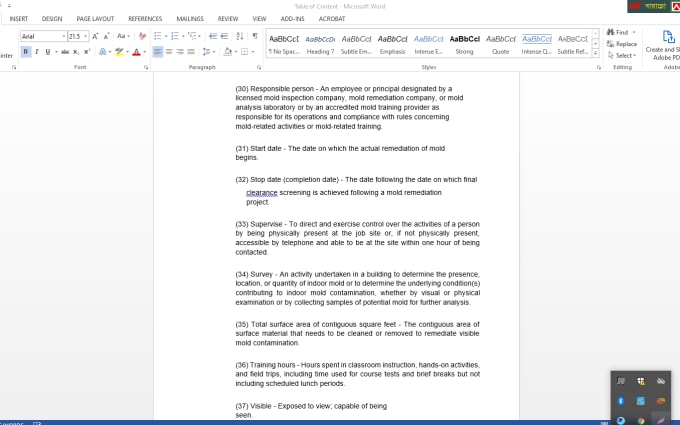Apply the Heading 7 style
680x425 pixels.
320,45
